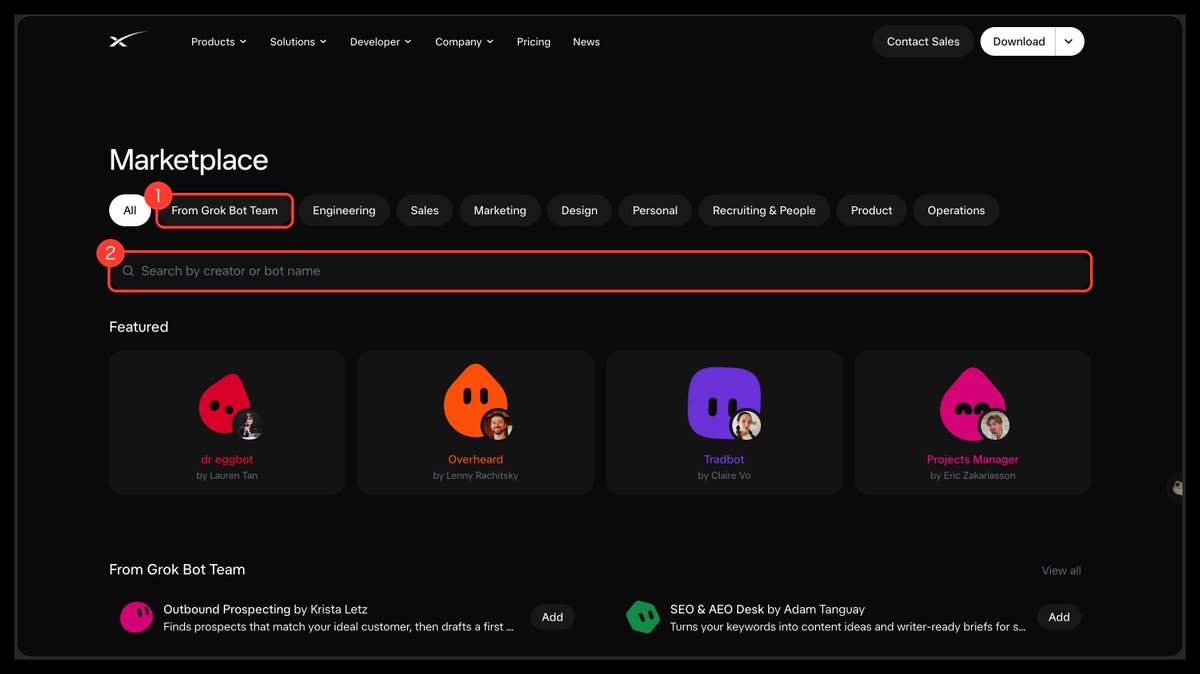Image resolution: width=1200 pixels, height=674 pixels.
Task: Select the pink Projects Manager bot icon
Action: pos(970,402)
